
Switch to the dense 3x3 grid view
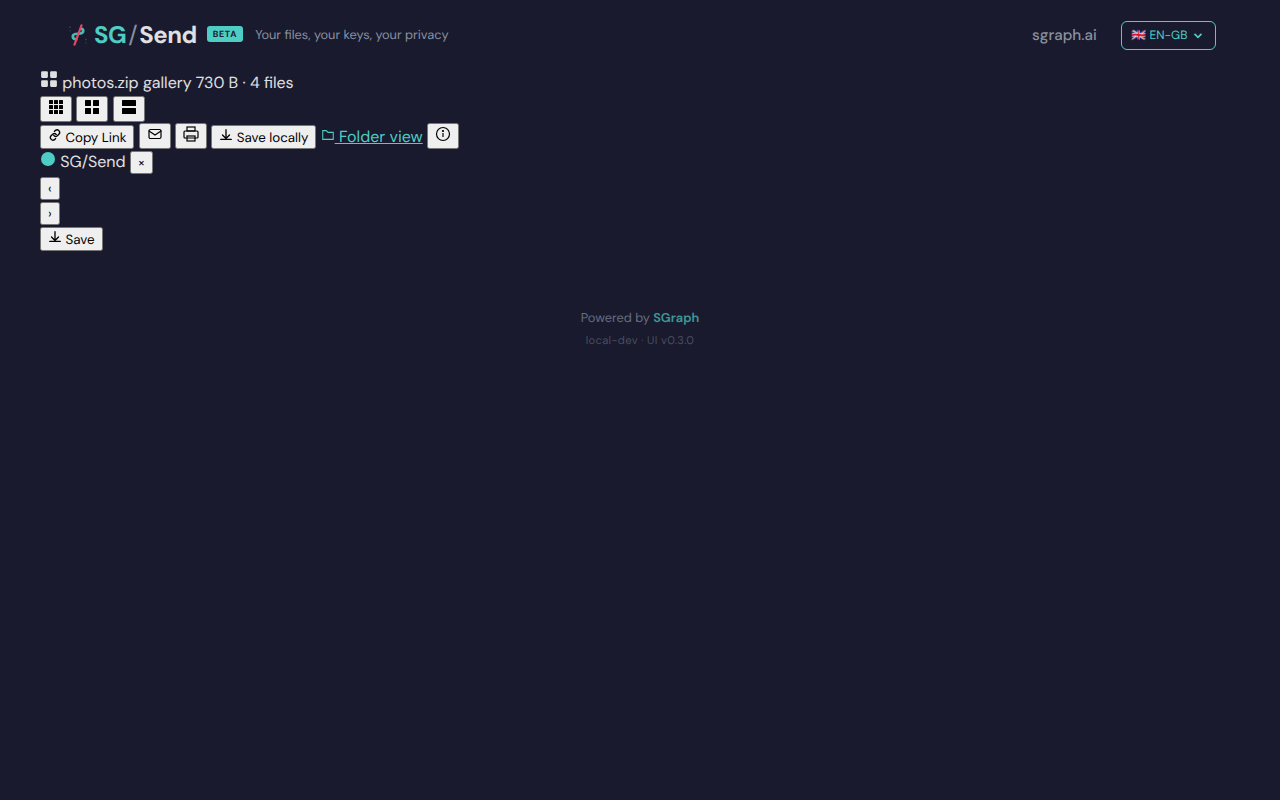(x=56, y=108)
